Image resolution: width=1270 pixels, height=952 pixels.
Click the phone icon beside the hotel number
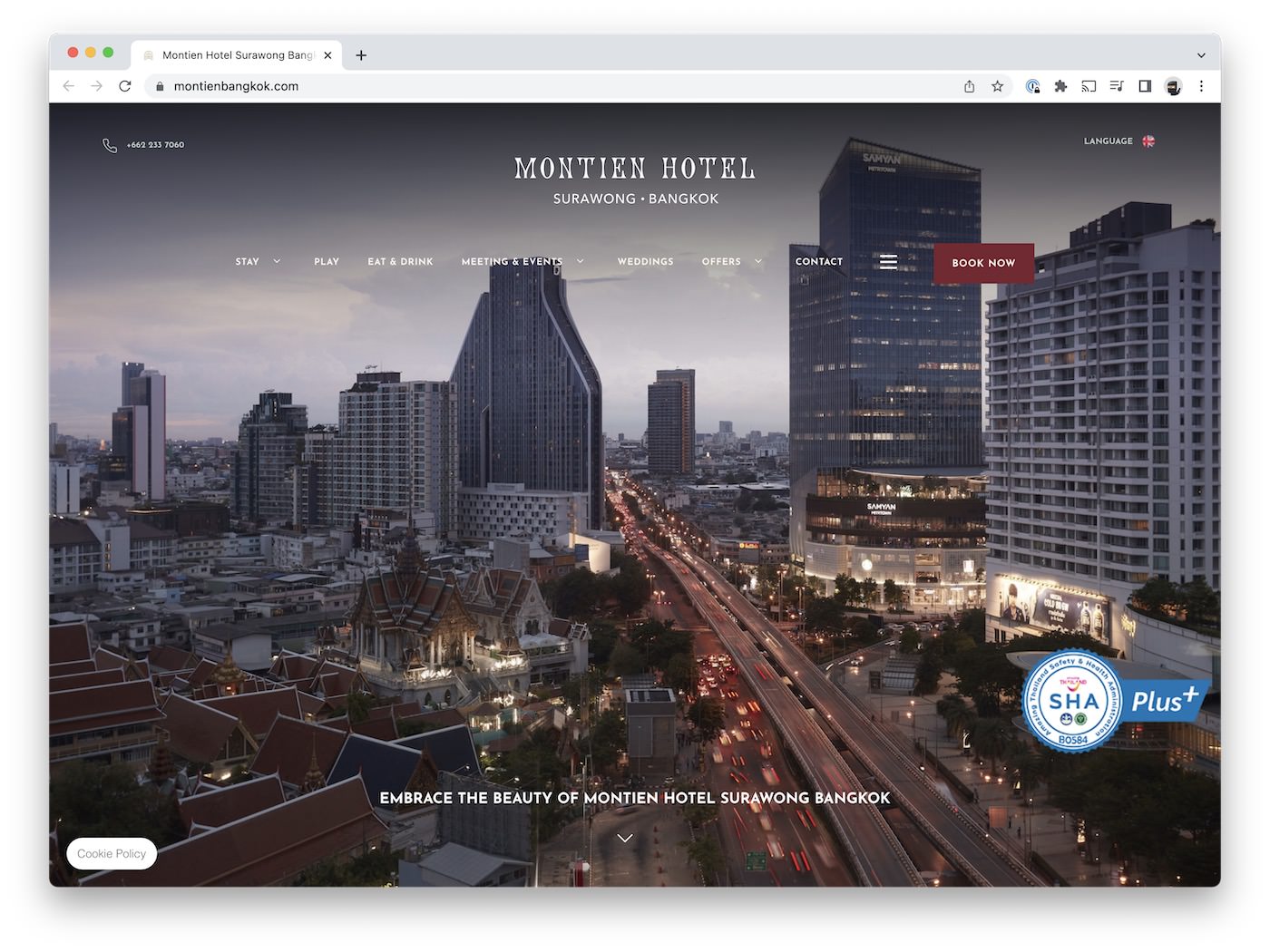tap(110, 145)
